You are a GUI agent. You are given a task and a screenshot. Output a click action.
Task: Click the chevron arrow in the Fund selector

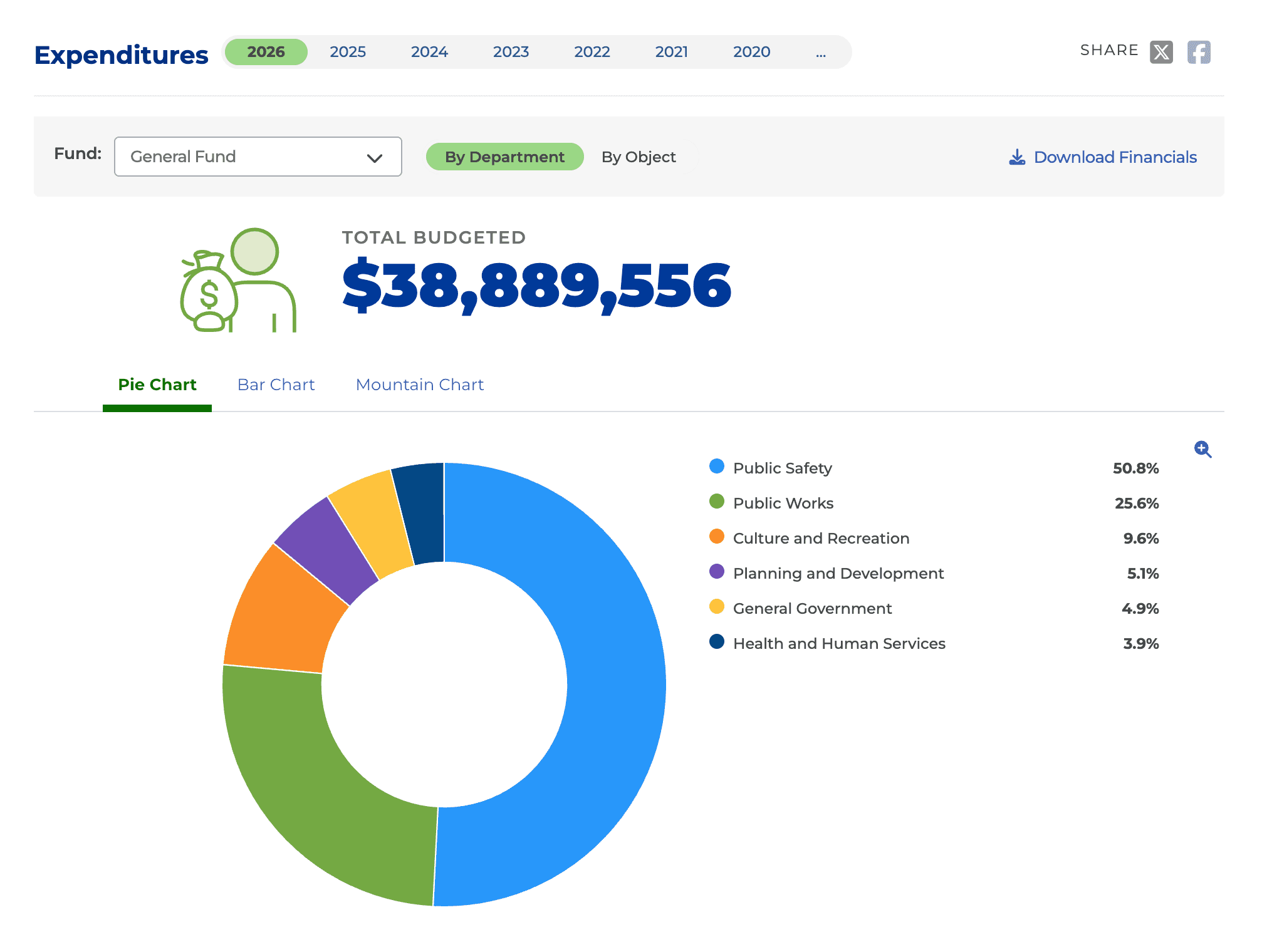374,157
